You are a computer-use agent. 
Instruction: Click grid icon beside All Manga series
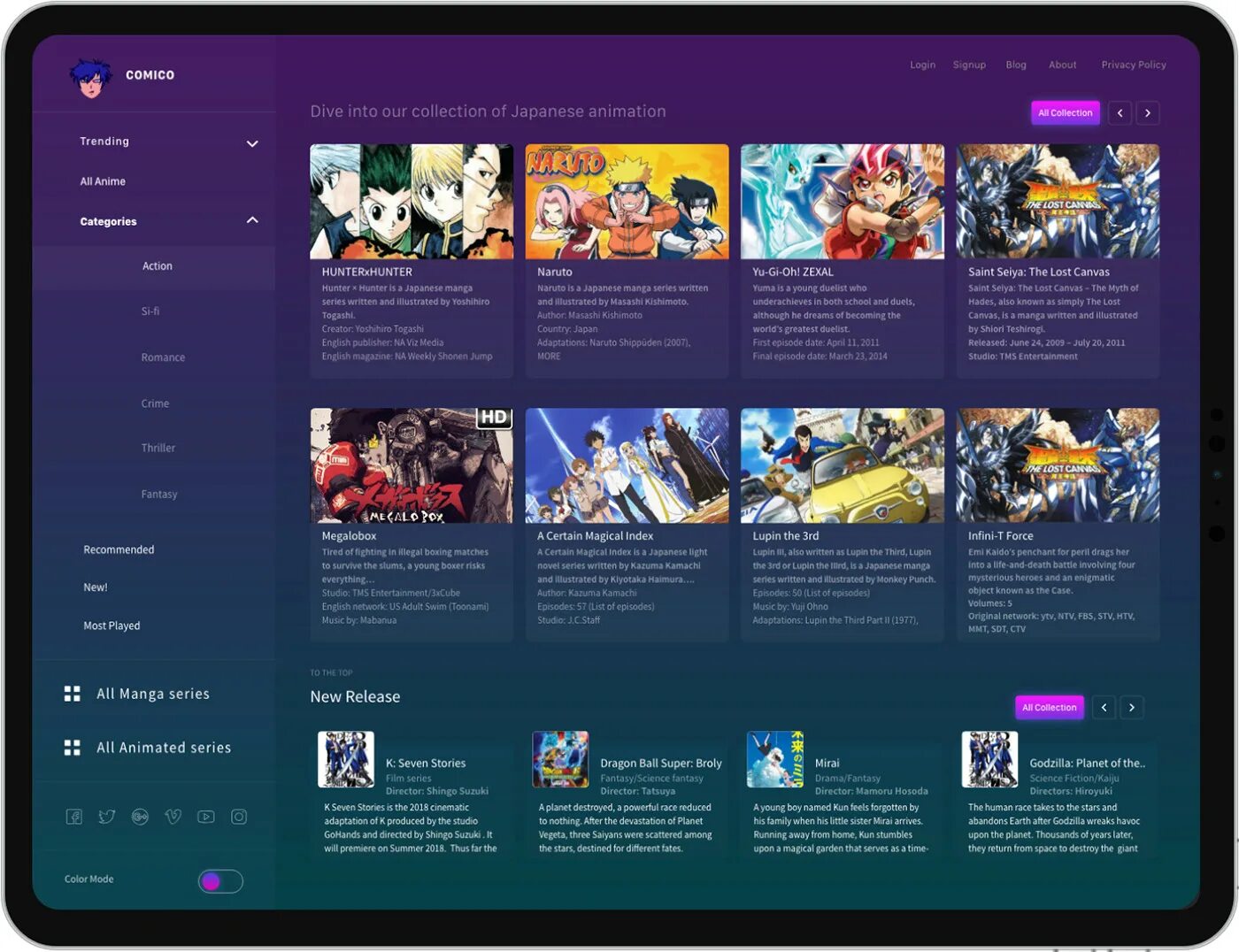click(x=73, y=694)
